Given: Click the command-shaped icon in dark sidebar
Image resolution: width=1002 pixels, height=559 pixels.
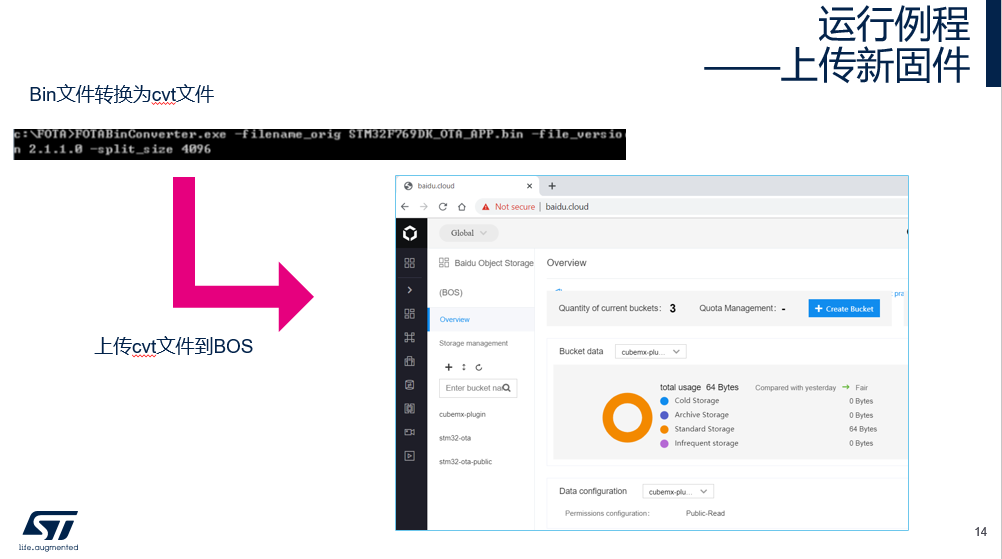Looking at the screenshot, I should coord(410,337).
